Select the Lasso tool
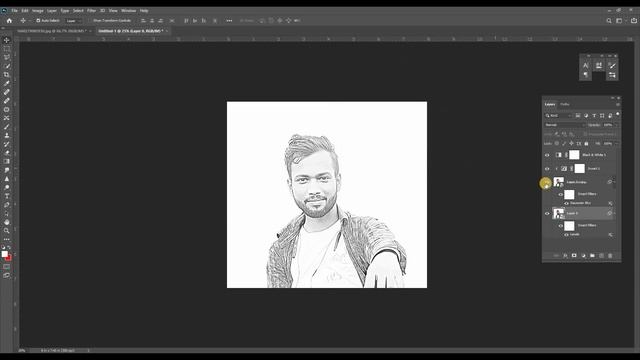This screenshot has height=360, width=640. (x=7, y=57)
